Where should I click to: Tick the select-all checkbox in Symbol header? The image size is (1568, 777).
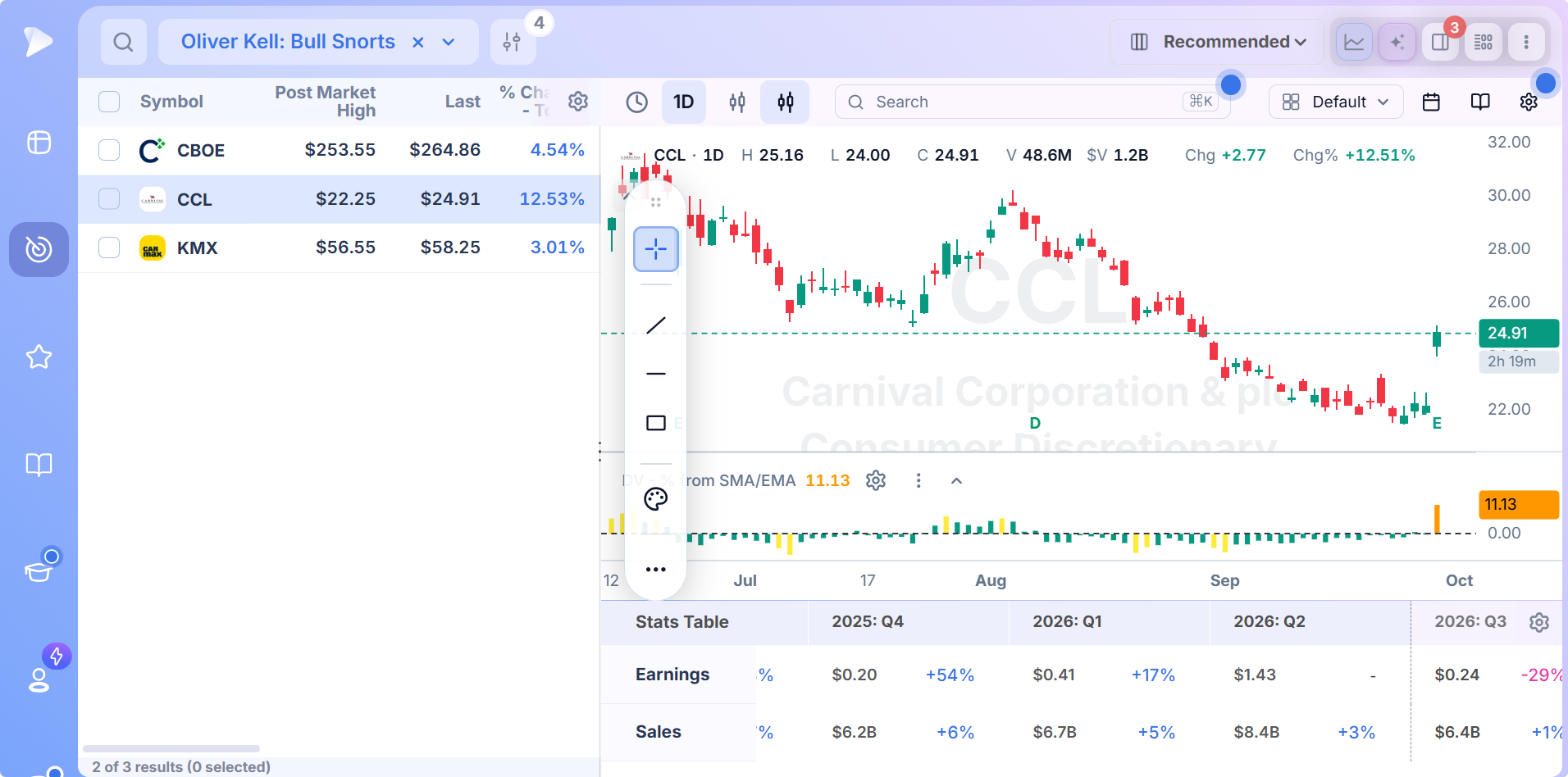(x=109, y=102)
